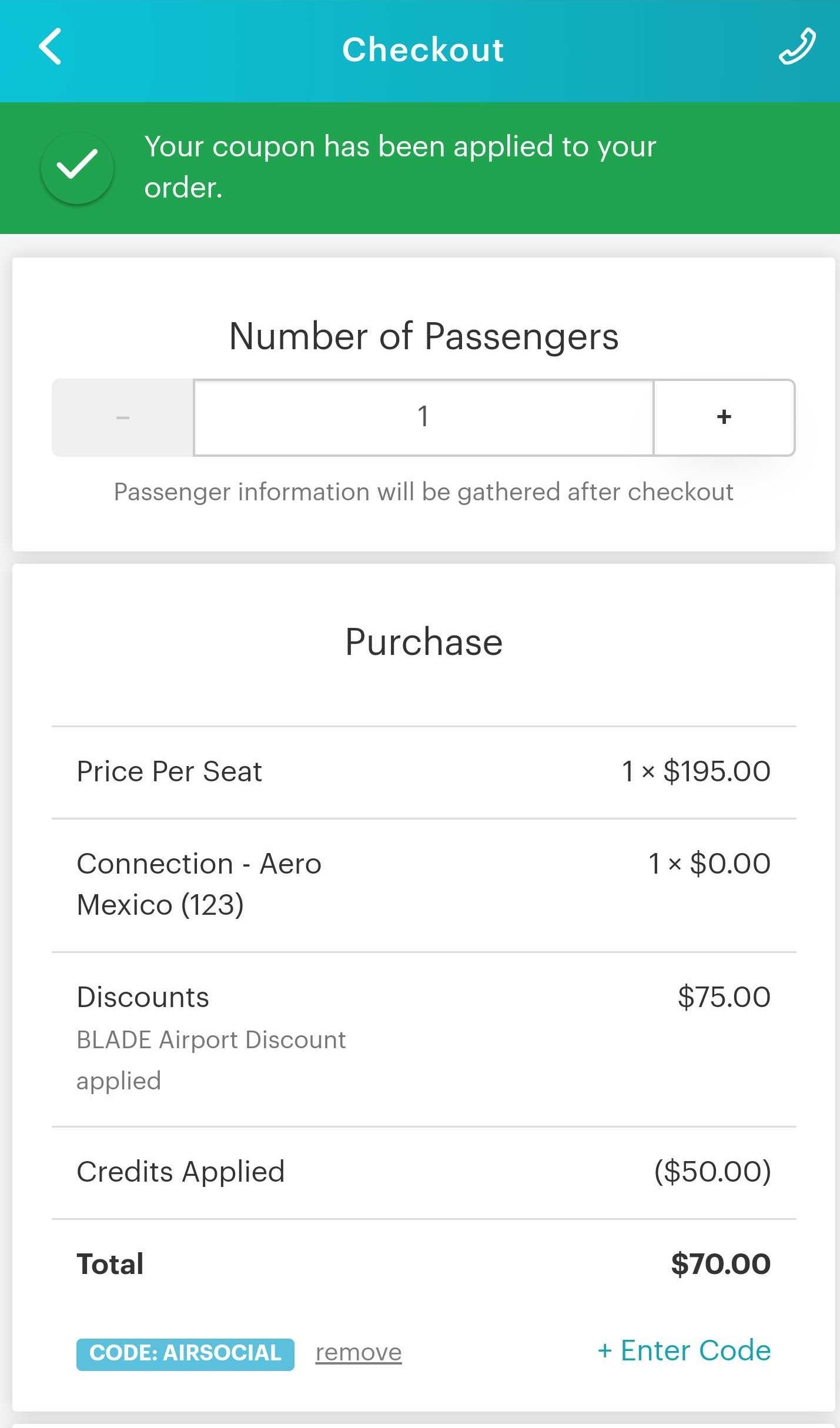The height and width of the screenshot is (1428, 840).
Task: Tap the phone call icon
Action: [x=797, y=46]
